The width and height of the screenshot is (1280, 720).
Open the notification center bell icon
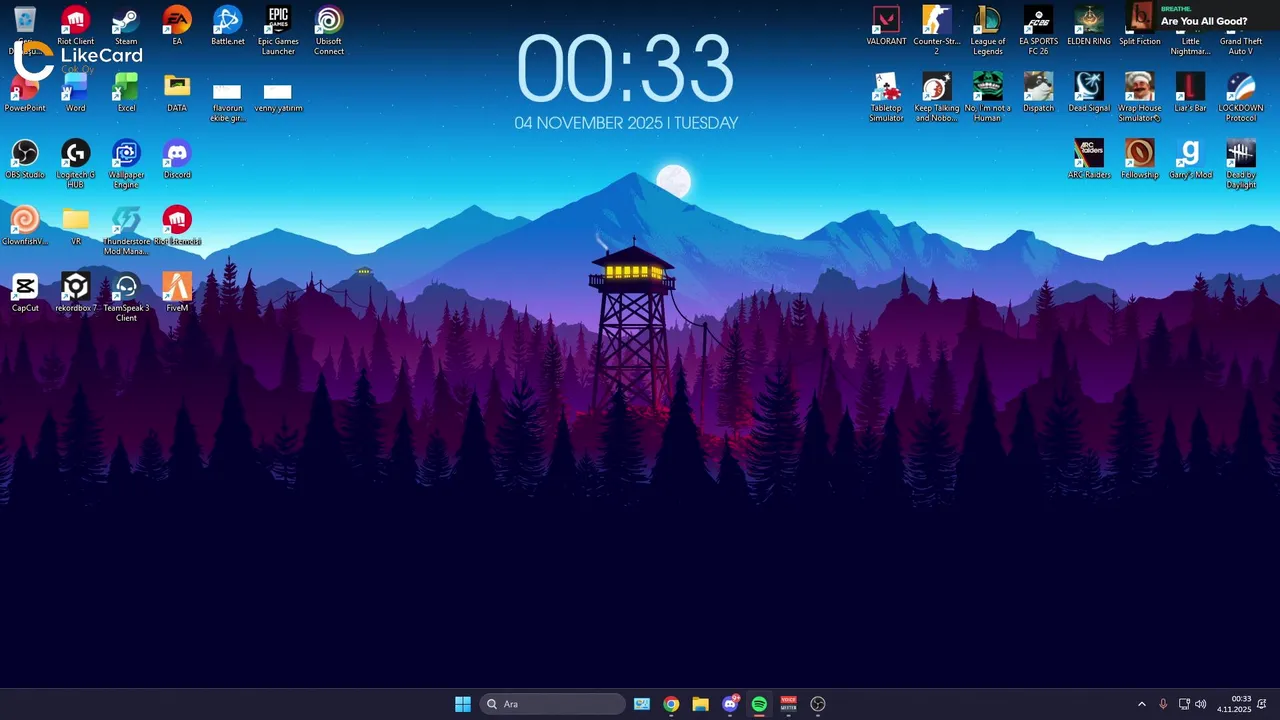click(x=1262, y=704)
